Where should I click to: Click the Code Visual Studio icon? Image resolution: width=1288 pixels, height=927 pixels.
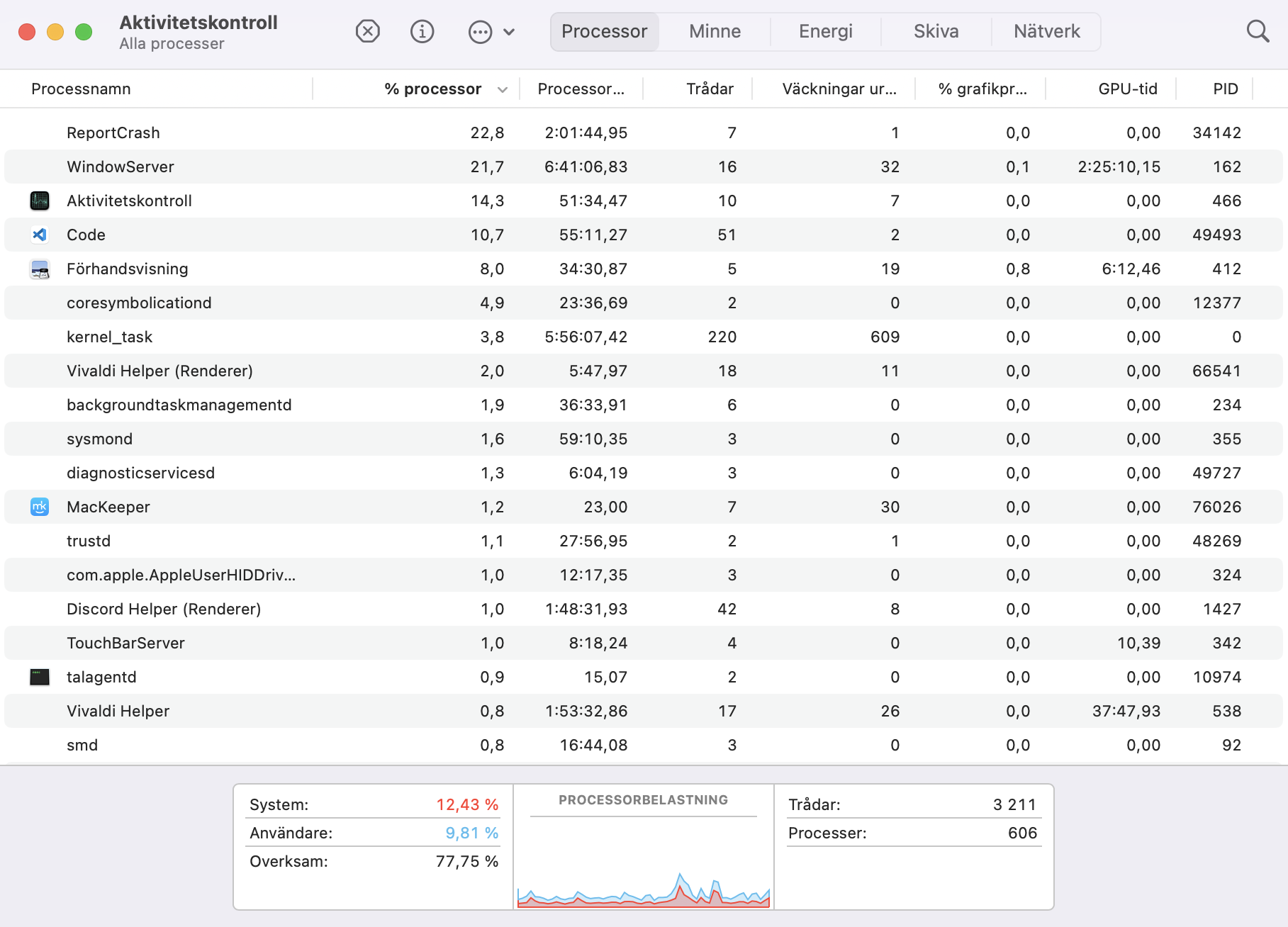tap(40, 235)
